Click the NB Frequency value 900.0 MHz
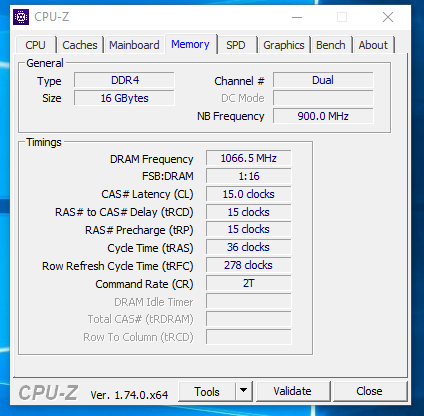The image size is (424, 416). pyautogui.click(x=323, y=116)
